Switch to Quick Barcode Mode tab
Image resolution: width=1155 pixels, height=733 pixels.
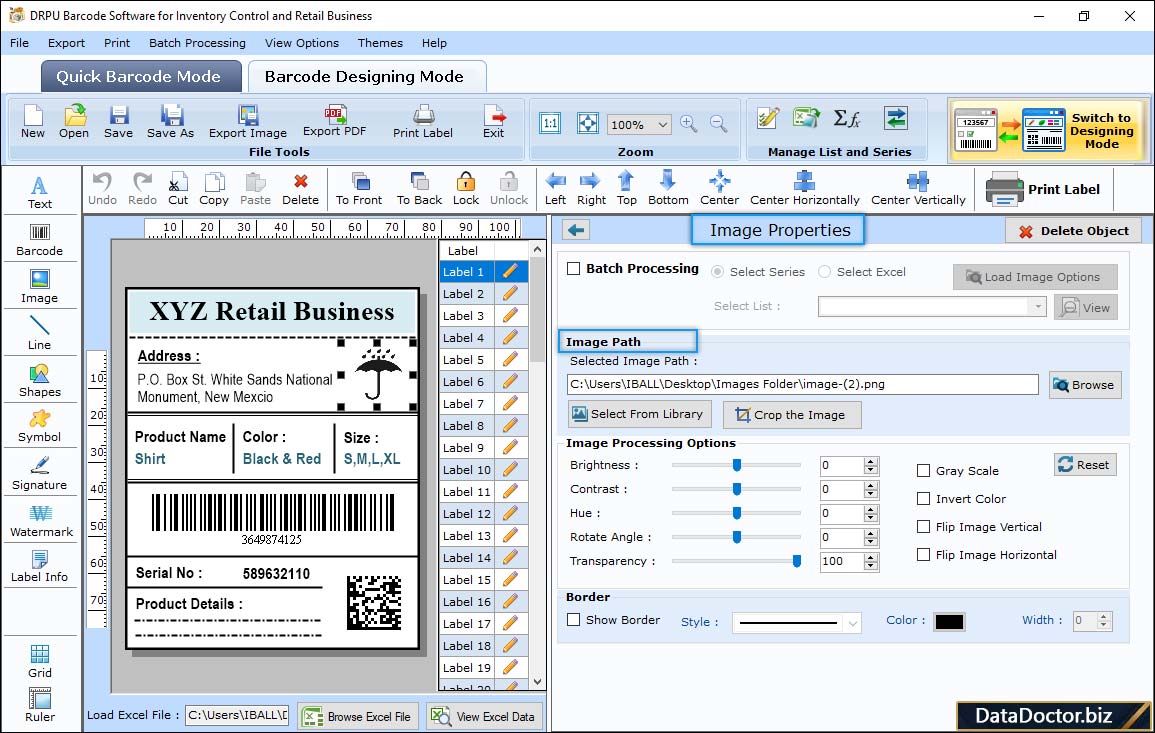tap(141, 77)
